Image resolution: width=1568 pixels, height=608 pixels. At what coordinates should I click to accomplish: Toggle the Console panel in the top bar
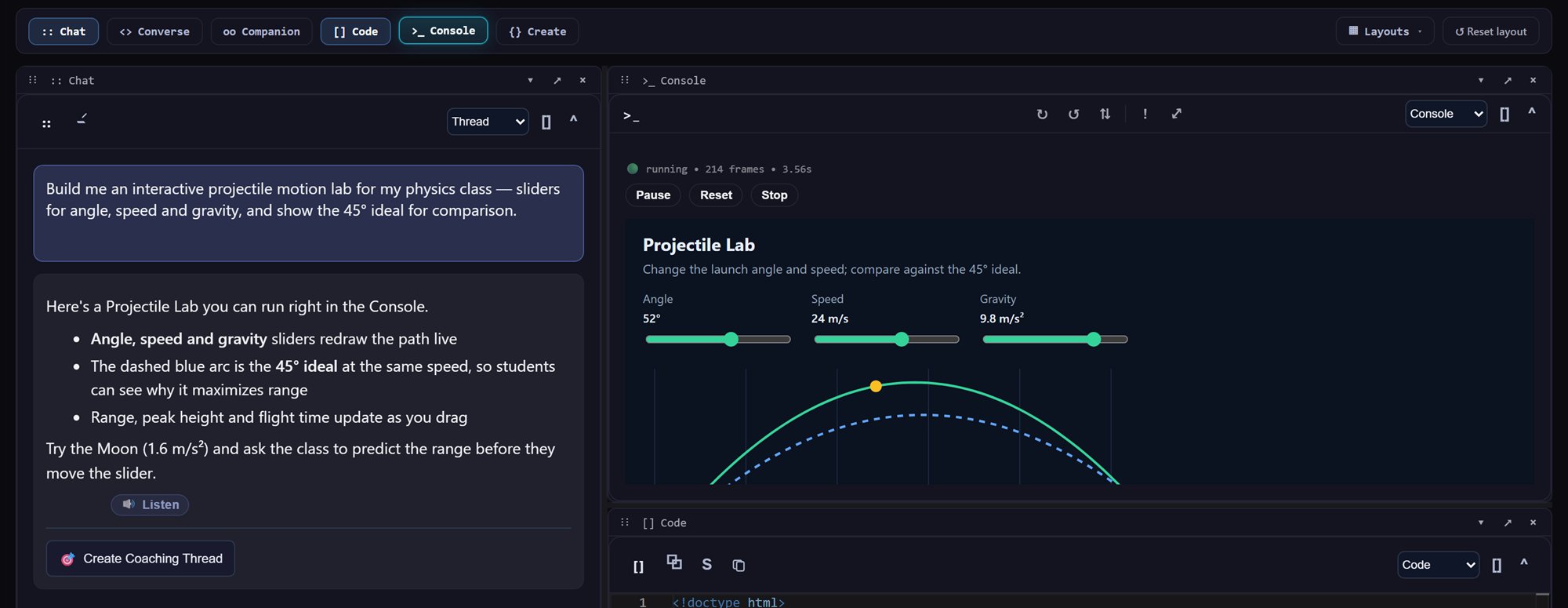[x=443, y=31]
